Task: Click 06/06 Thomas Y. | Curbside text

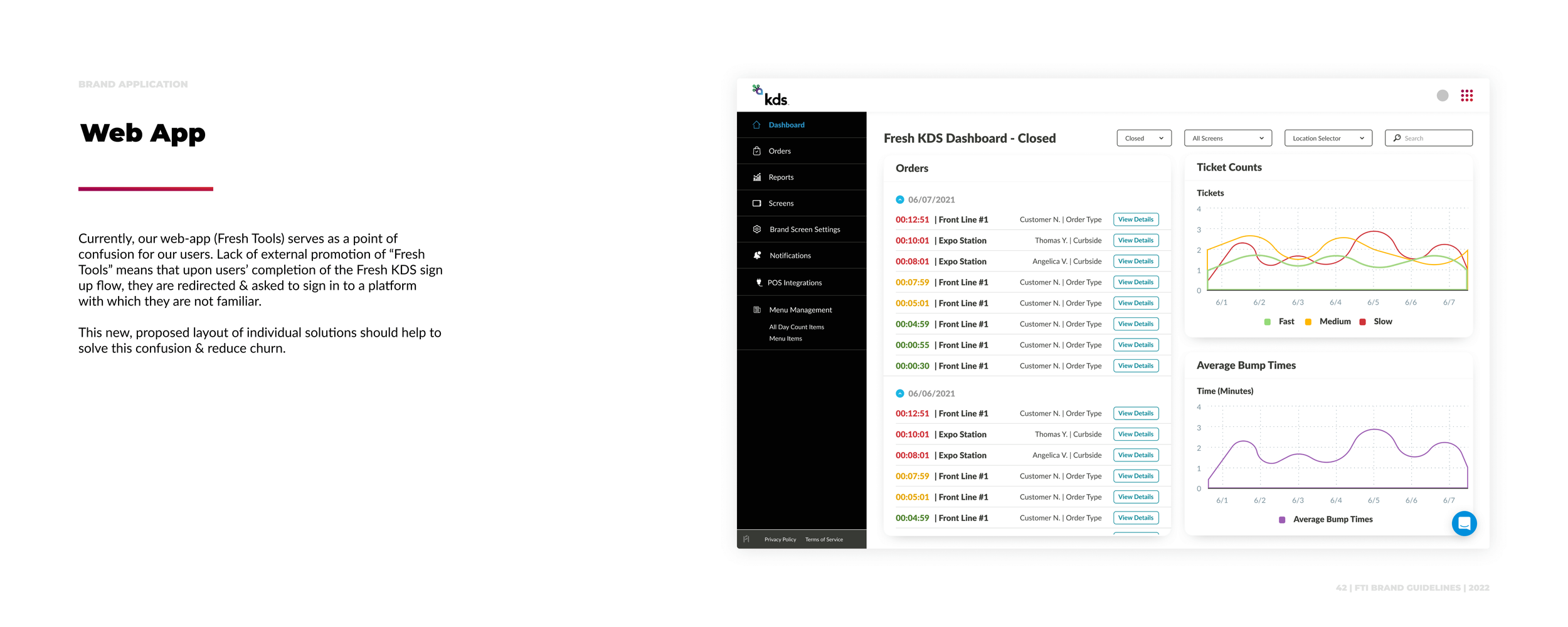Action: point(1068,435)
